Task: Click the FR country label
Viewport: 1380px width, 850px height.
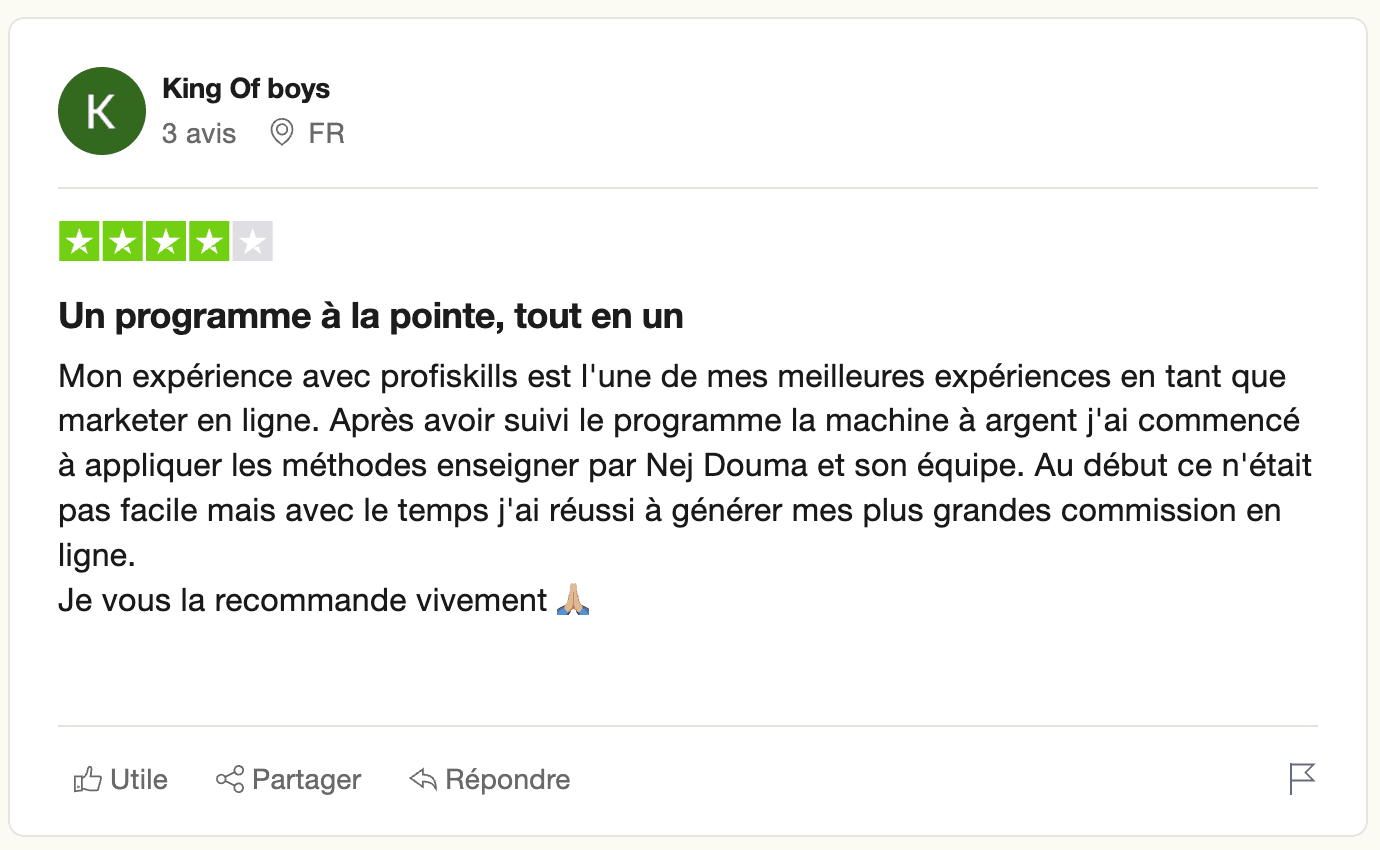Action: 327,133
